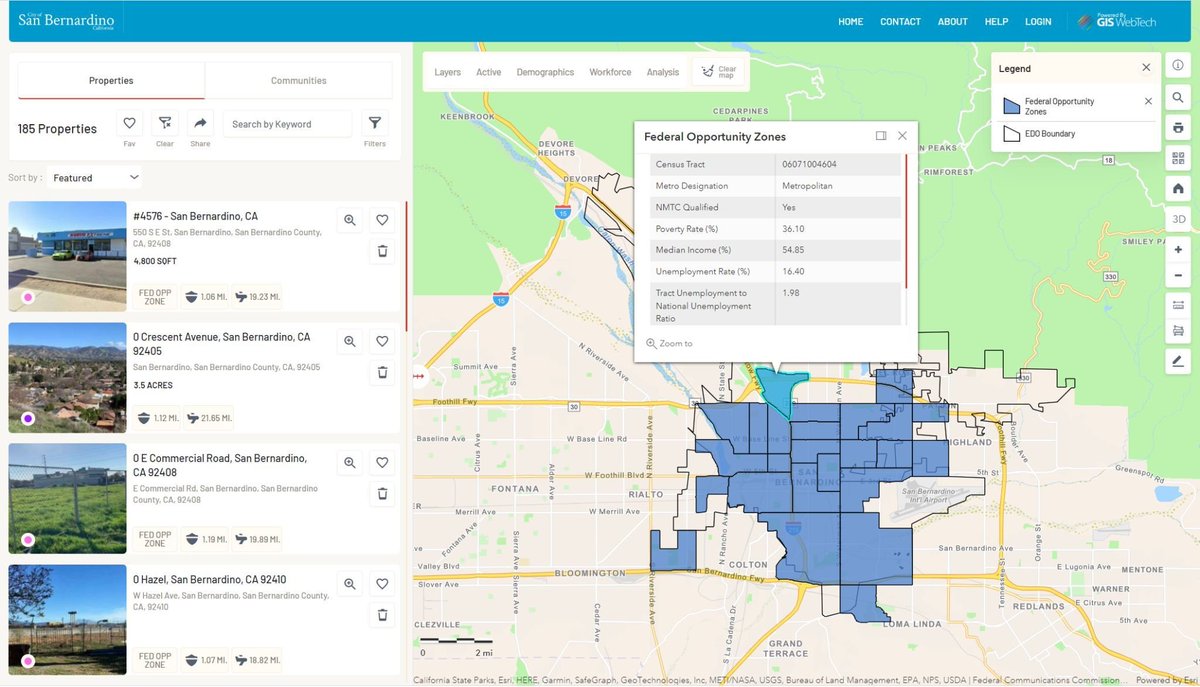Open the CONTACT page link
1200x687 pixels.
coord(900,21)
